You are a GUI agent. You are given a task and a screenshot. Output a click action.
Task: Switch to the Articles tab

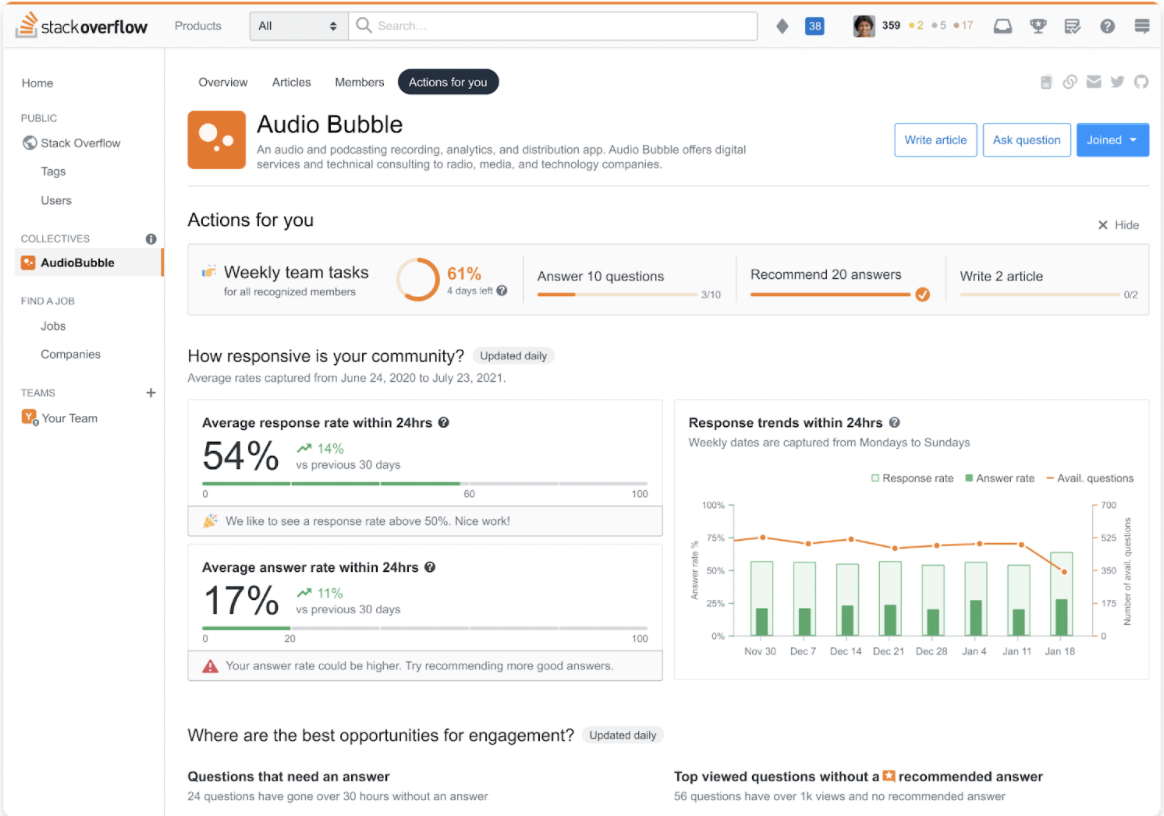[291, 82]
